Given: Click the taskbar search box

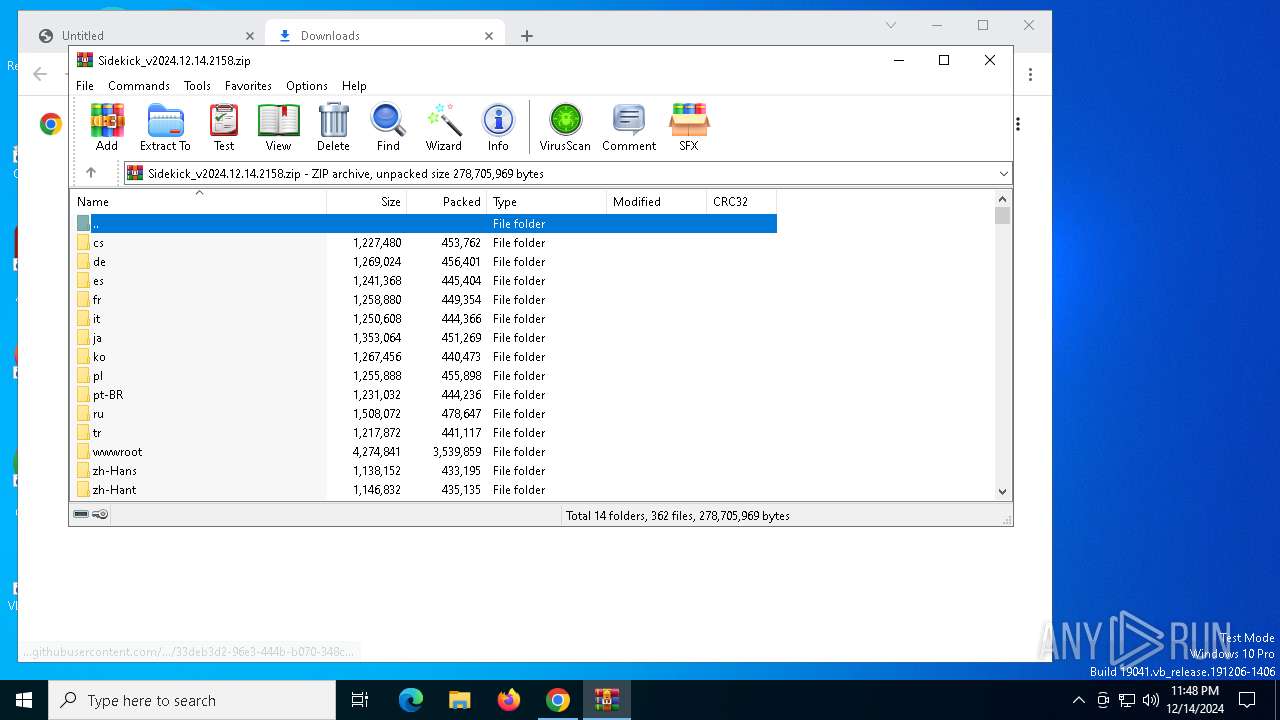Looking at the screenshot, I should click(192, 700).
